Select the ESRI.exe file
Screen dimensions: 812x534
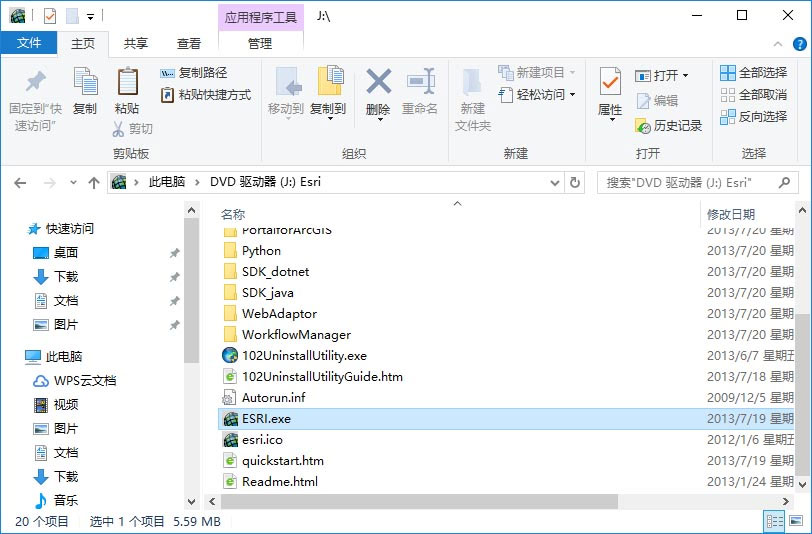click(x=506, y=418)
